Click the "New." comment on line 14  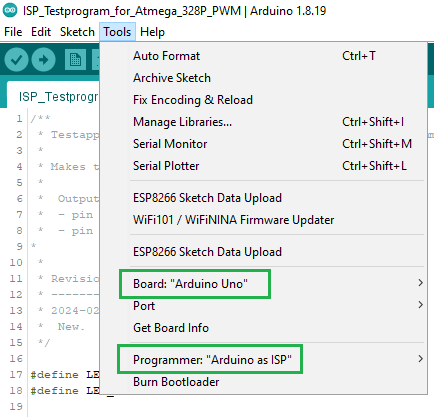pos(71,327)
